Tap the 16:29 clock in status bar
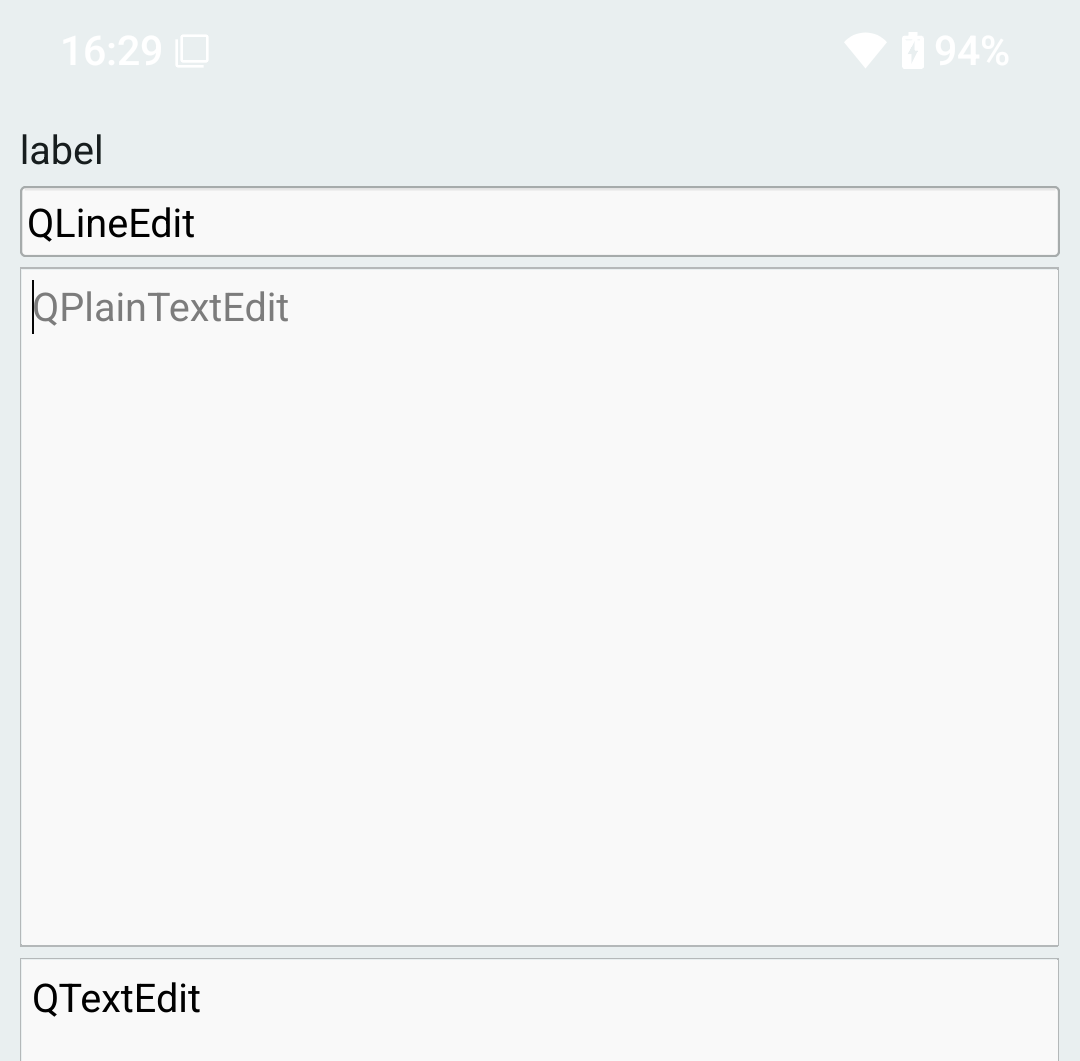Image resolution: width=1080 pixels, height=1061 pixels. pyautogui.click(x=111, y=50)
